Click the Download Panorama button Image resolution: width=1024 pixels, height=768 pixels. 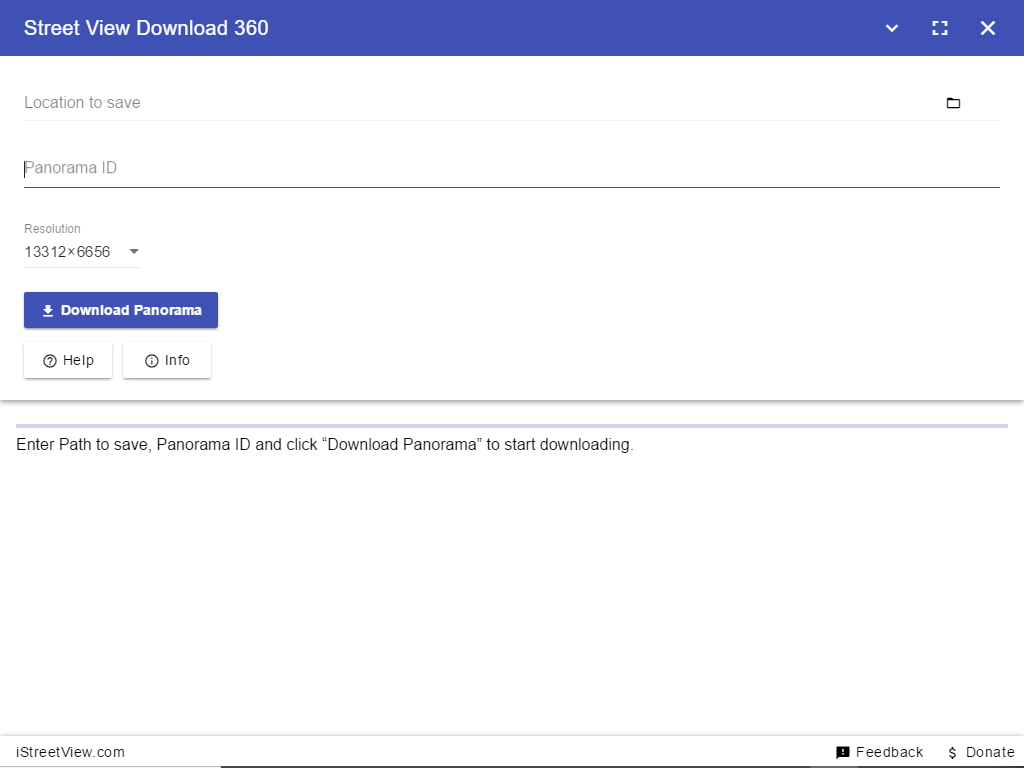pos(121,310)
